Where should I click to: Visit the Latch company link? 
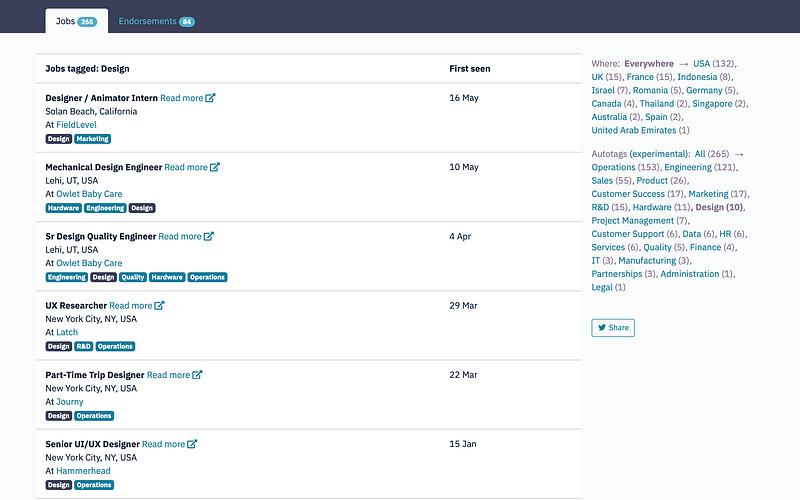click(x=67, y=332)
